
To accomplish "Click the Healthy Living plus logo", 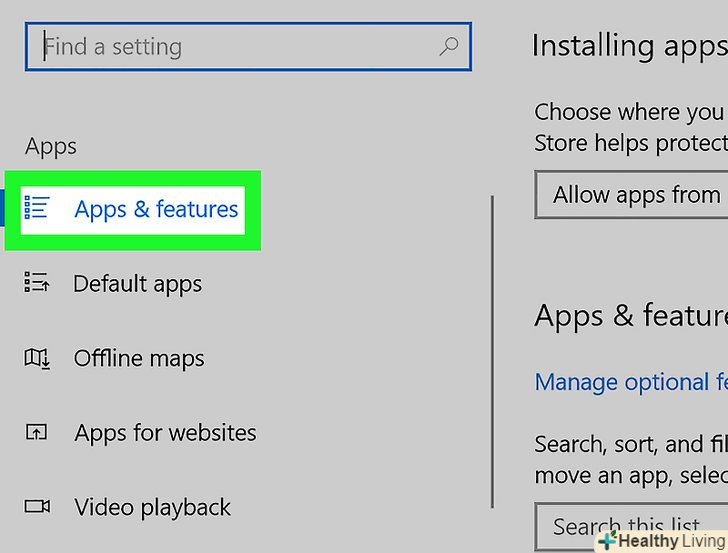I will (607, 540).
